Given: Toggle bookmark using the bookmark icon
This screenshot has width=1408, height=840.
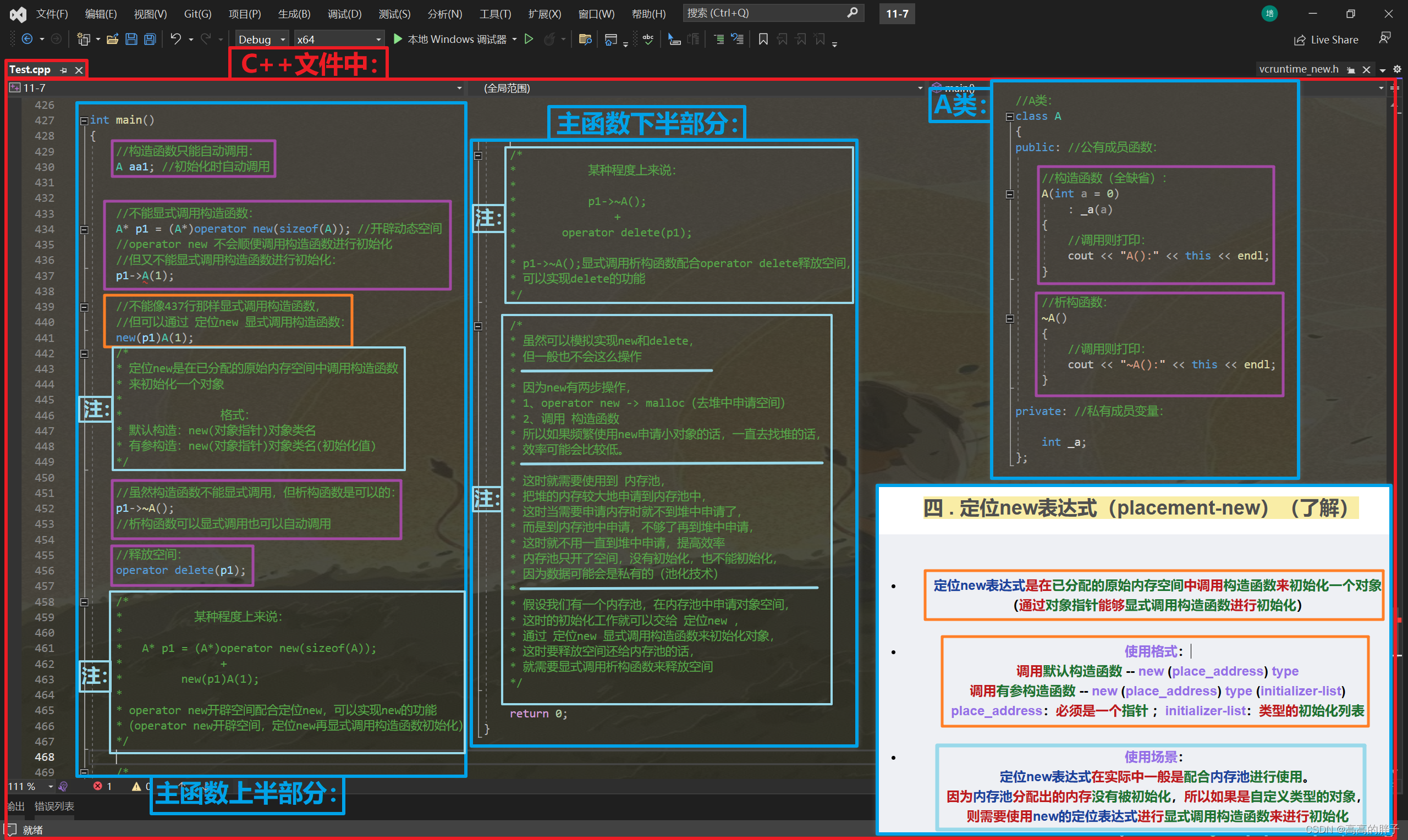Looking at the screenshot, I should 763,39.
